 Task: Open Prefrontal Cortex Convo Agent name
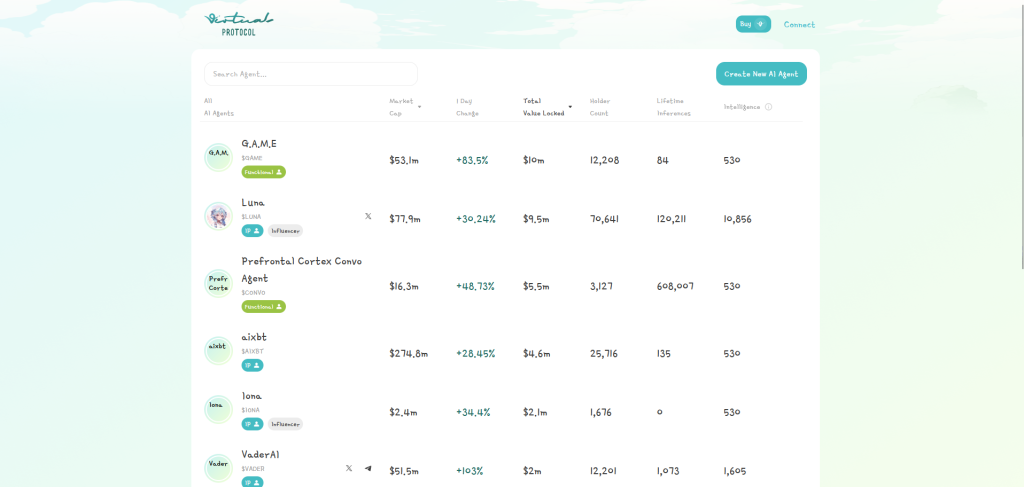pyautogui.click(x=302, y=270)
